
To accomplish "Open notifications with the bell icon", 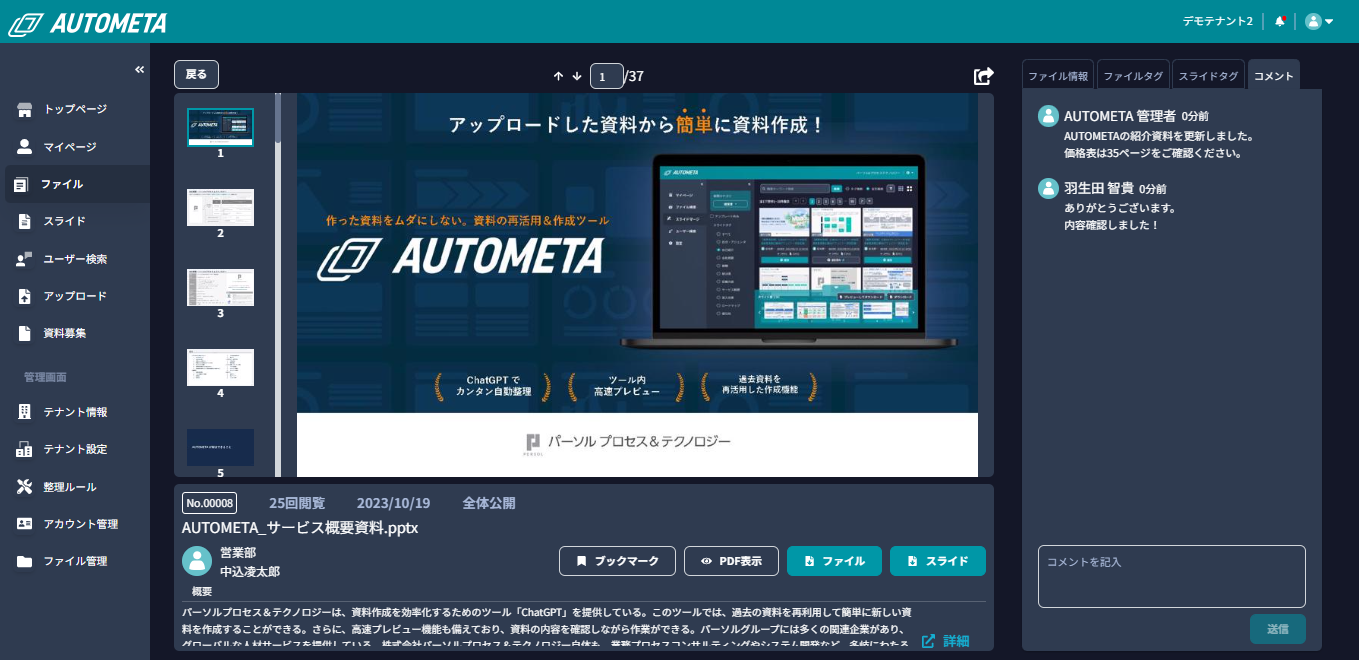I will [1280, 21].
